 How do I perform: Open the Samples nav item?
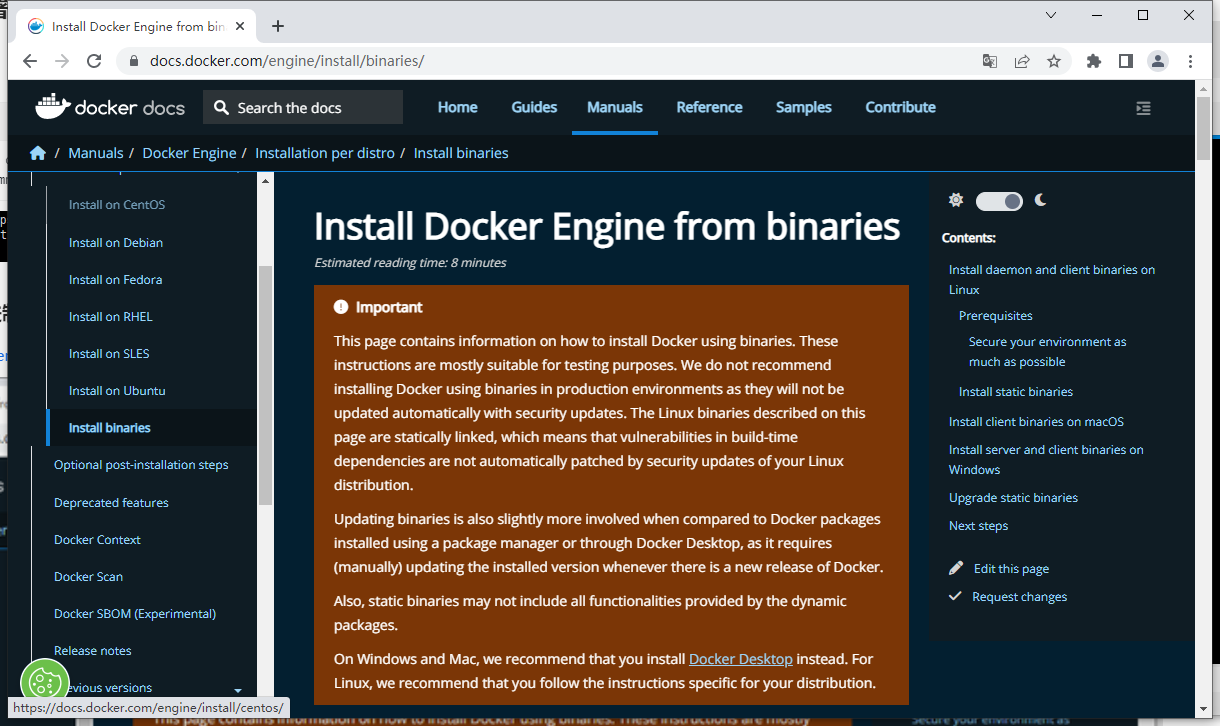point(804,107)
